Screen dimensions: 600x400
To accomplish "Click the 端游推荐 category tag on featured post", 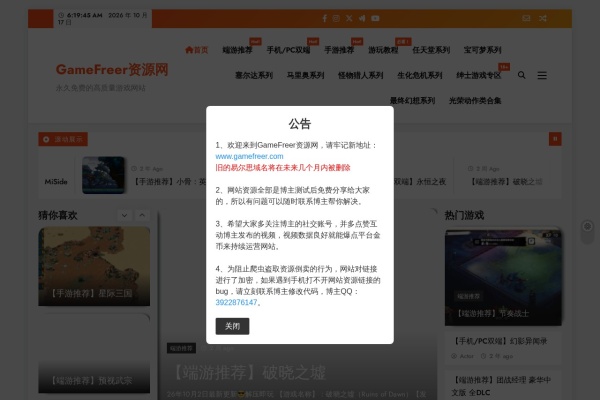I will 181,348.
